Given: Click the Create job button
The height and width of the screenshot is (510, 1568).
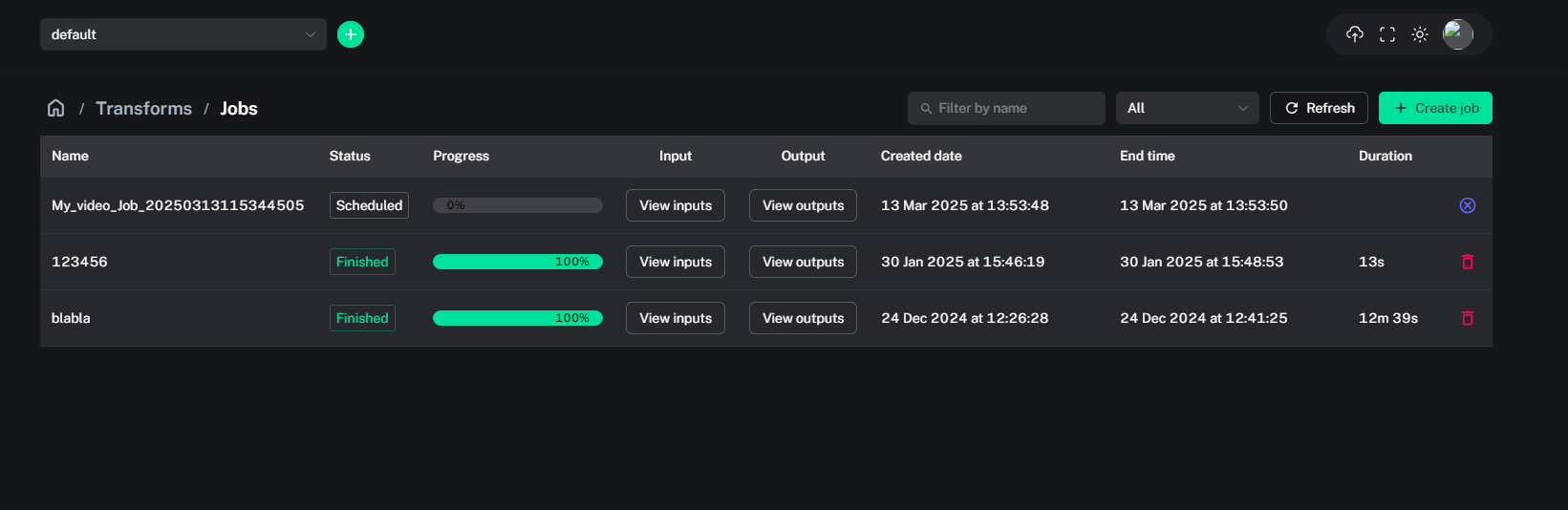Looking at the screenshot, I should pos(1435,108).
